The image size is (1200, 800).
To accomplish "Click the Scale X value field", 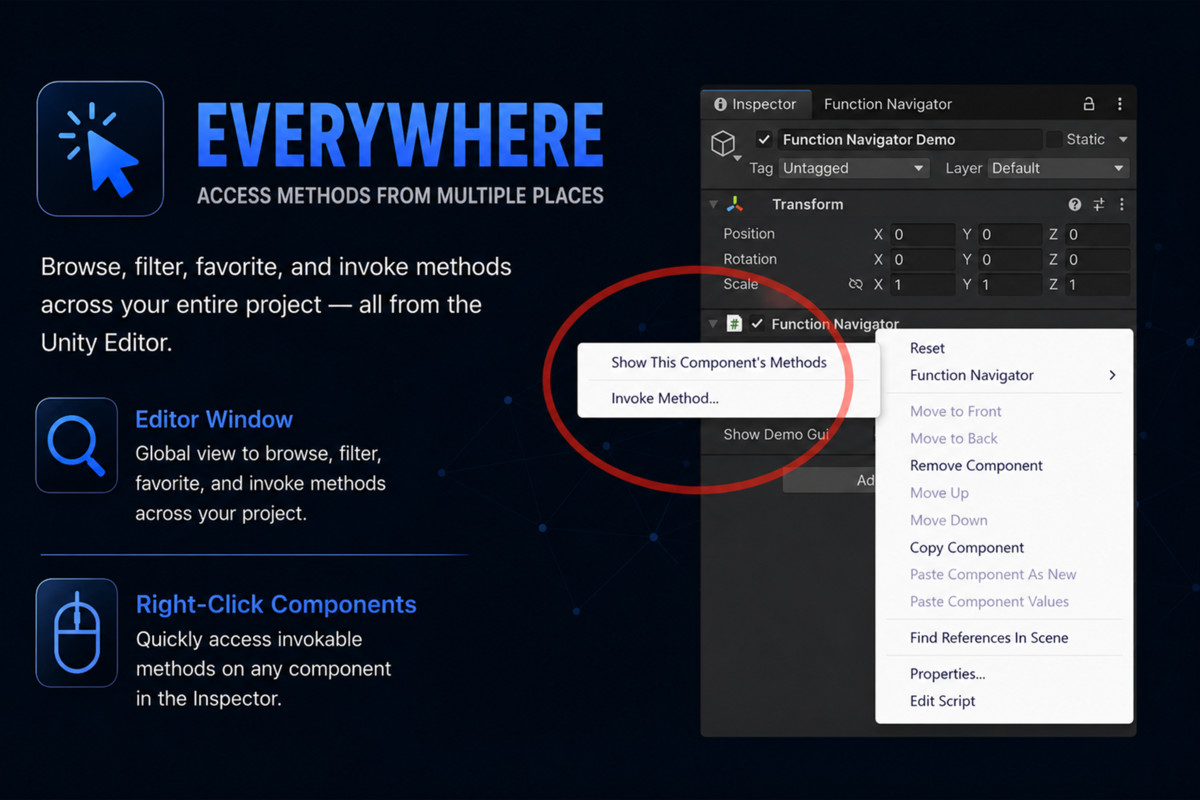I will click(x=922, y=285).
